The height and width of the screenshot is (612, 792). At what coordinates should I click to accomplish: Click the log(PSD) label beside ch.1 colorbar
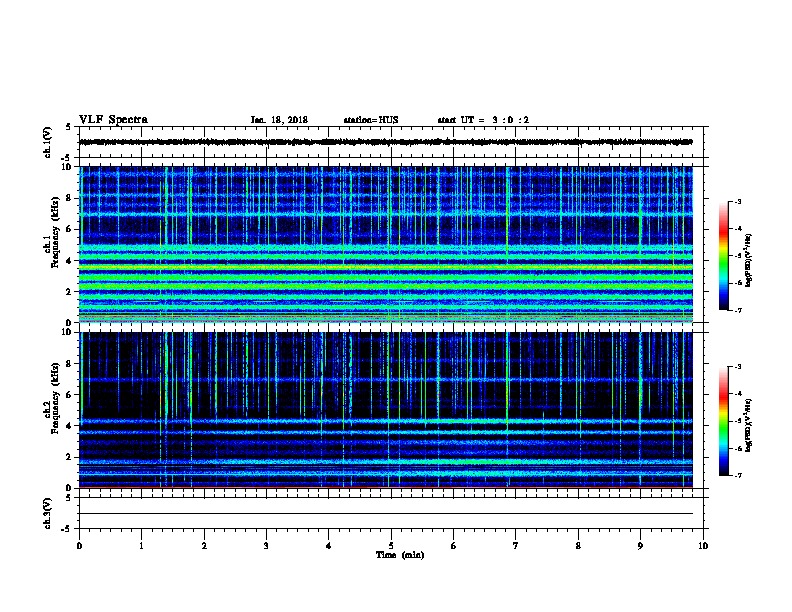[x=749, y=261]
